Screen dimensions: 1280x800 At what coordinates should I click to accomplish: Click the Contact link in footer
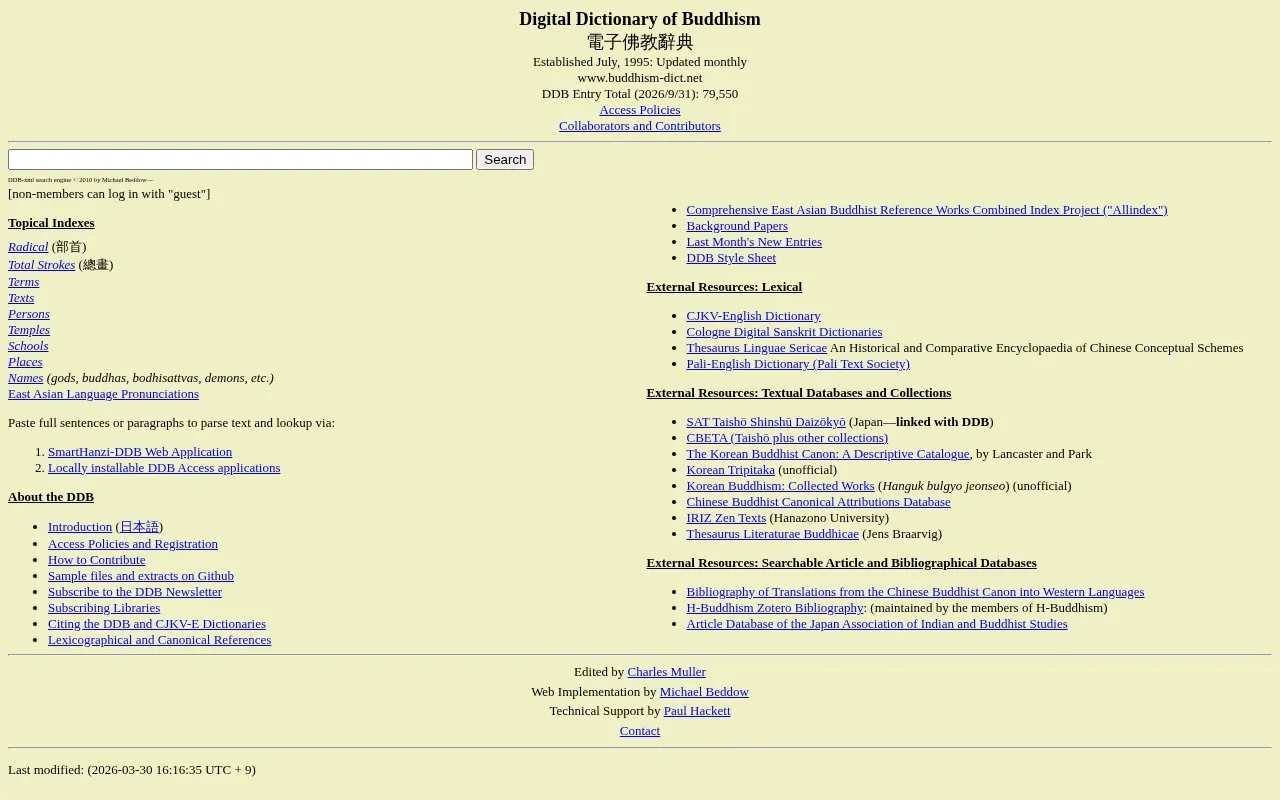pos(640,731)
